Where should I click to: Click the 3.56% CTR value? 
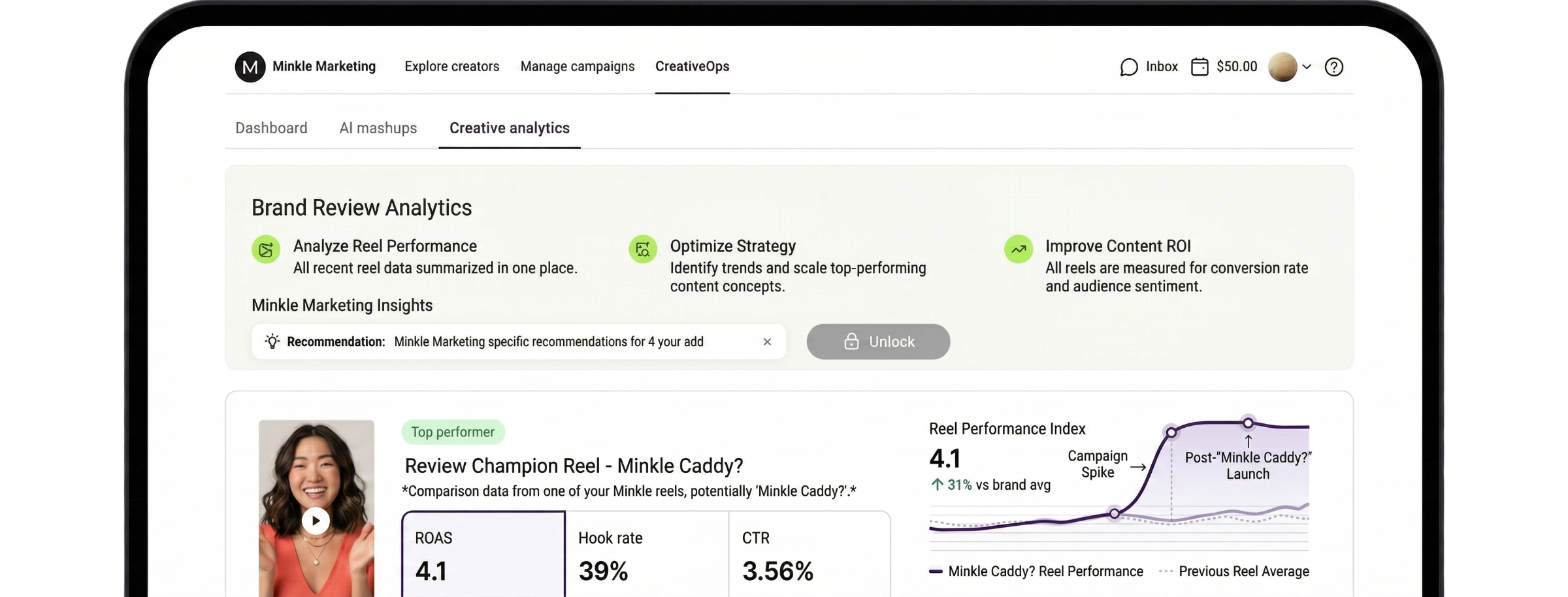click(777, 572)
